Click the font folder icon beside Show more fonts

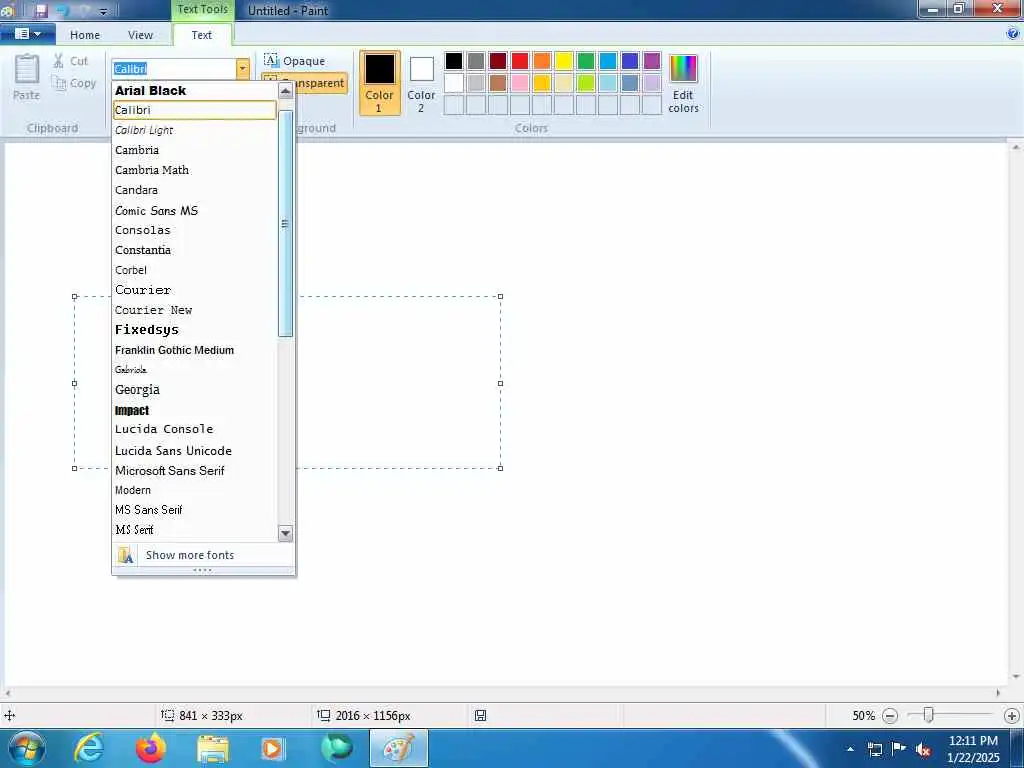coord(125,555)
